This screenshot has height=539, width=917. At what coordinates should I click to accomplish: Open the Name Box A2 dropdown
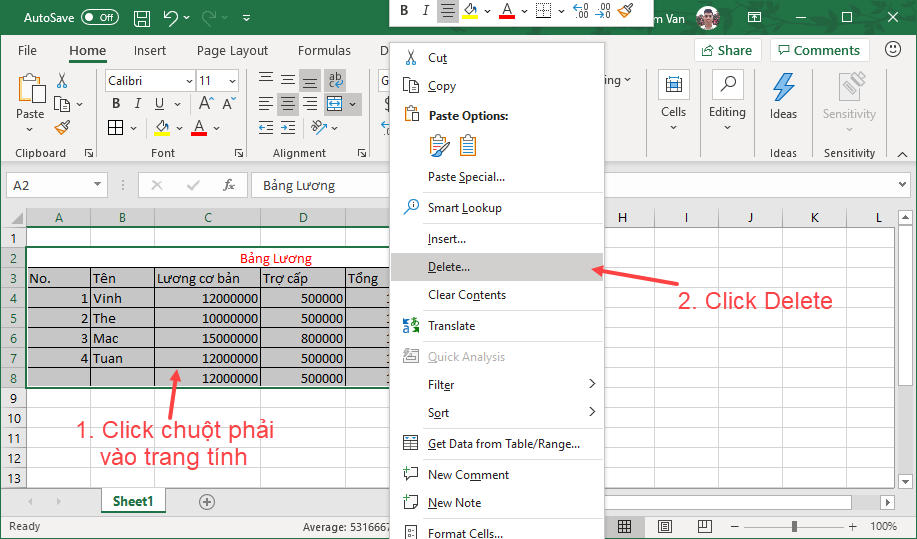[97, 185]
